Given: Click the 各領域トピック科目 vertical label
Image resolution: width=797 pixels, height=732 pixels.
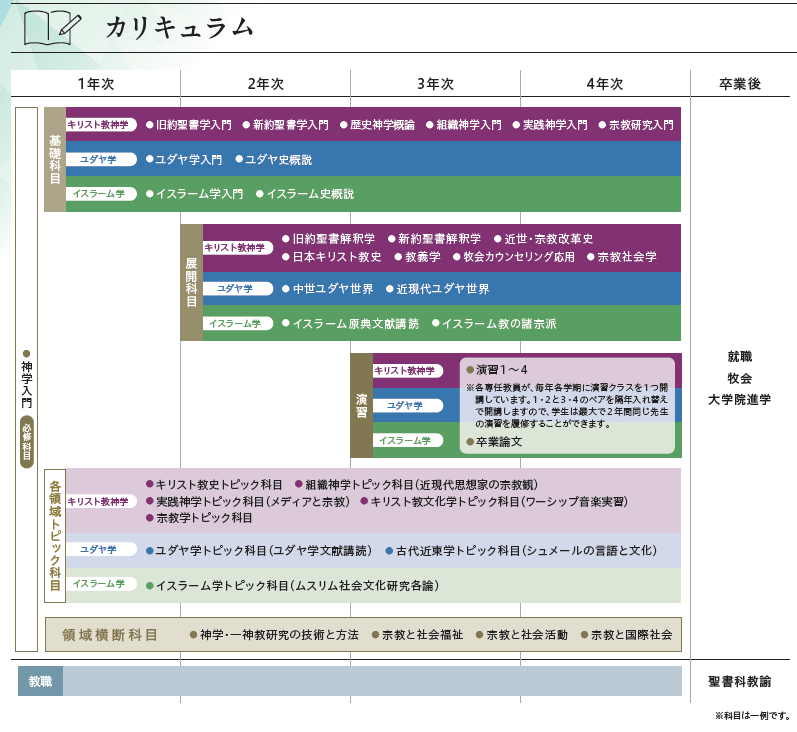Looking at the screenshot, I should point(55,536).
